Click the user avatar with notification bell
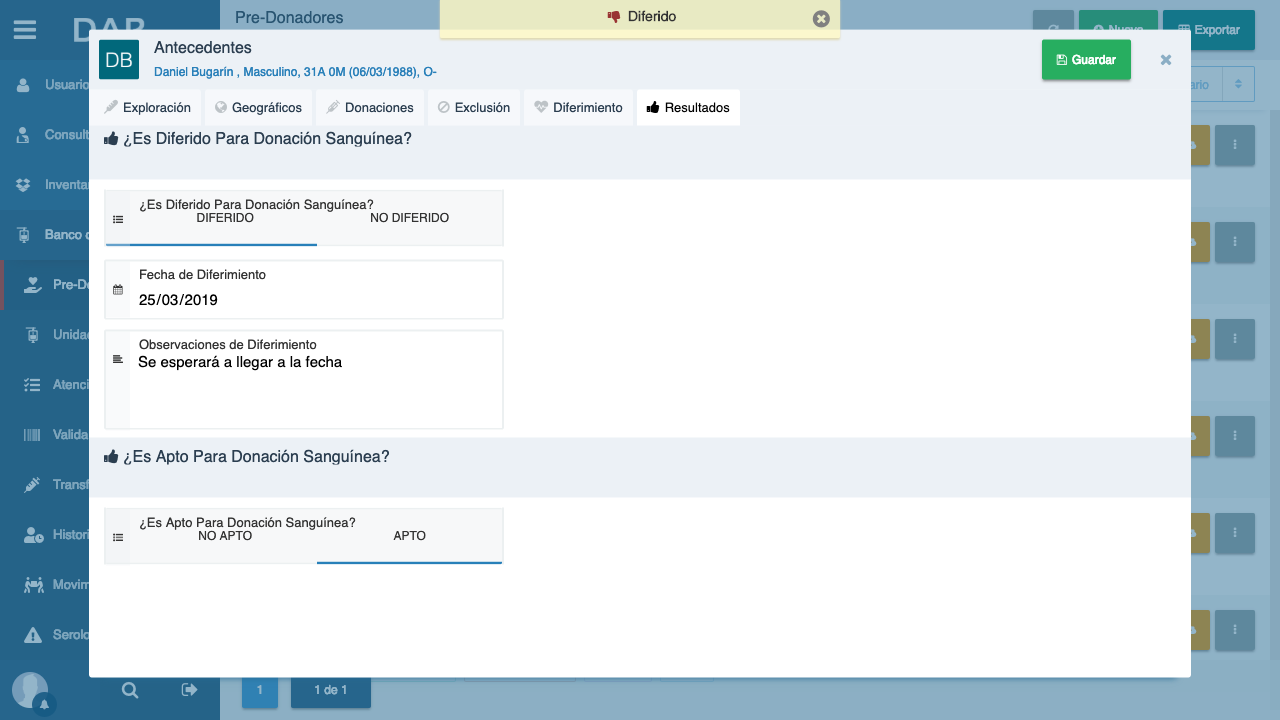Screen dimensions: 1280x720 pos(30,692)
